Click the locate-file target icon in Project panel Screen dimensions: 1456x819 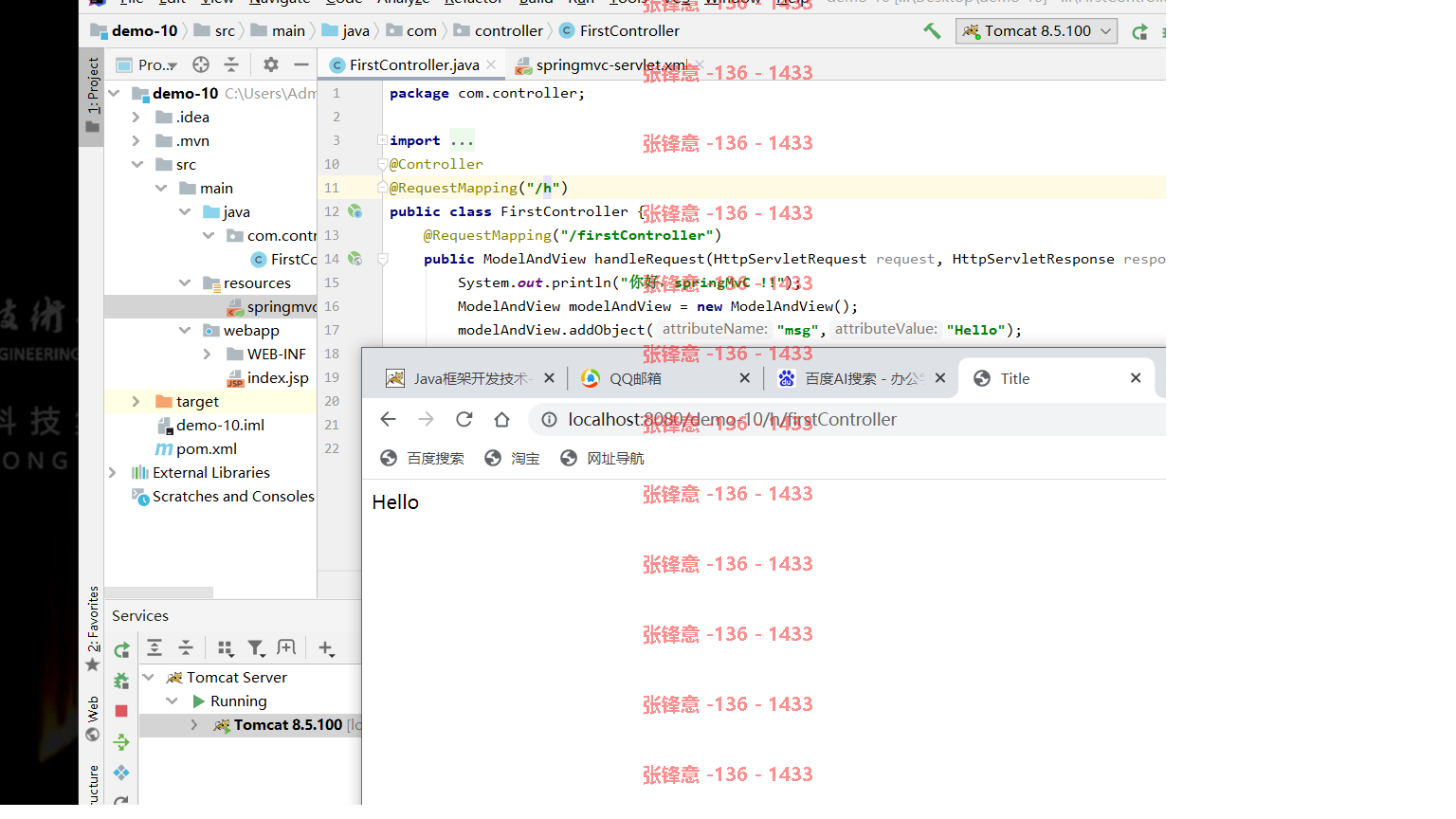coord(201,64)
